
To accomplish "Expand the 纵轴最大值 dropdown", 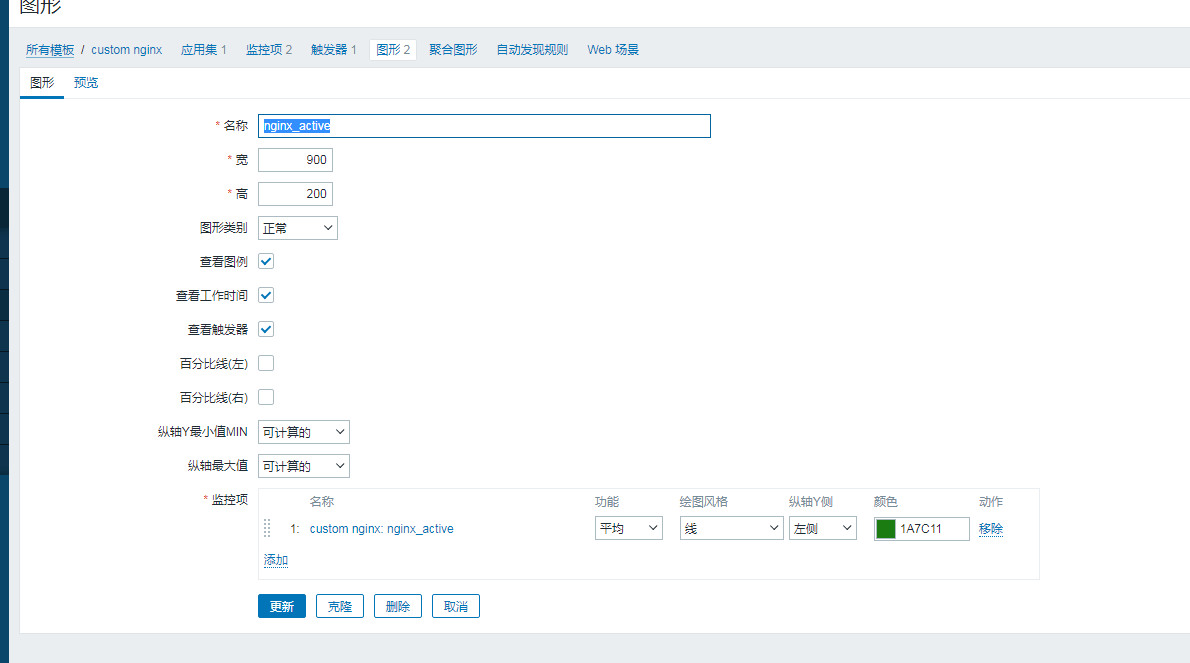I will [x=304, y=466].
